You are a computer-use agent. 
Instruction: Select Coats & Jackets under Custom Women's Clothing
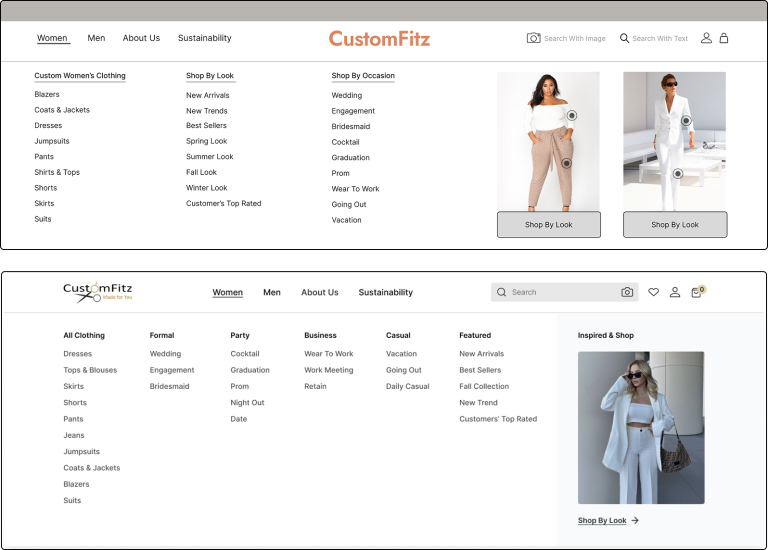click(x=62, y=110)
